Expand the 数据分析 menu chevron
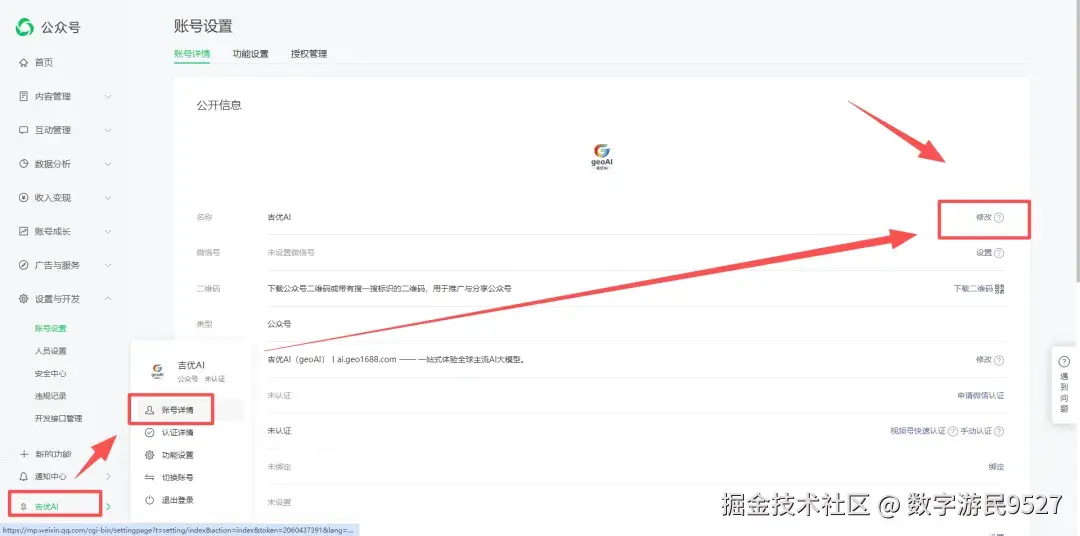The width and height of the screenshot is (1080, 536). point(108,164)
